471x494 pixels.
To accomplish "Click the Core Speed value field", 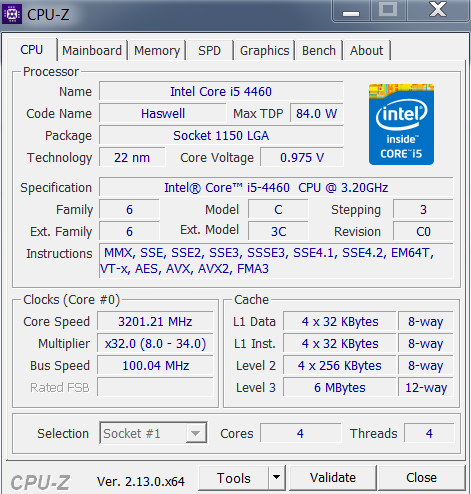I will tap(155, 322).
